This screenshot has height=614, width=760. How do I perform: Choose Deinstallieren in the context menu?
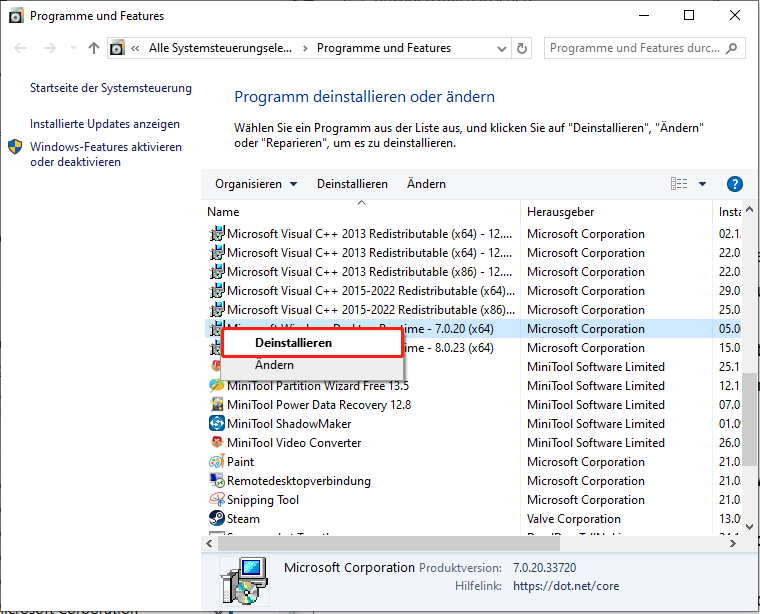click(312, 343)
